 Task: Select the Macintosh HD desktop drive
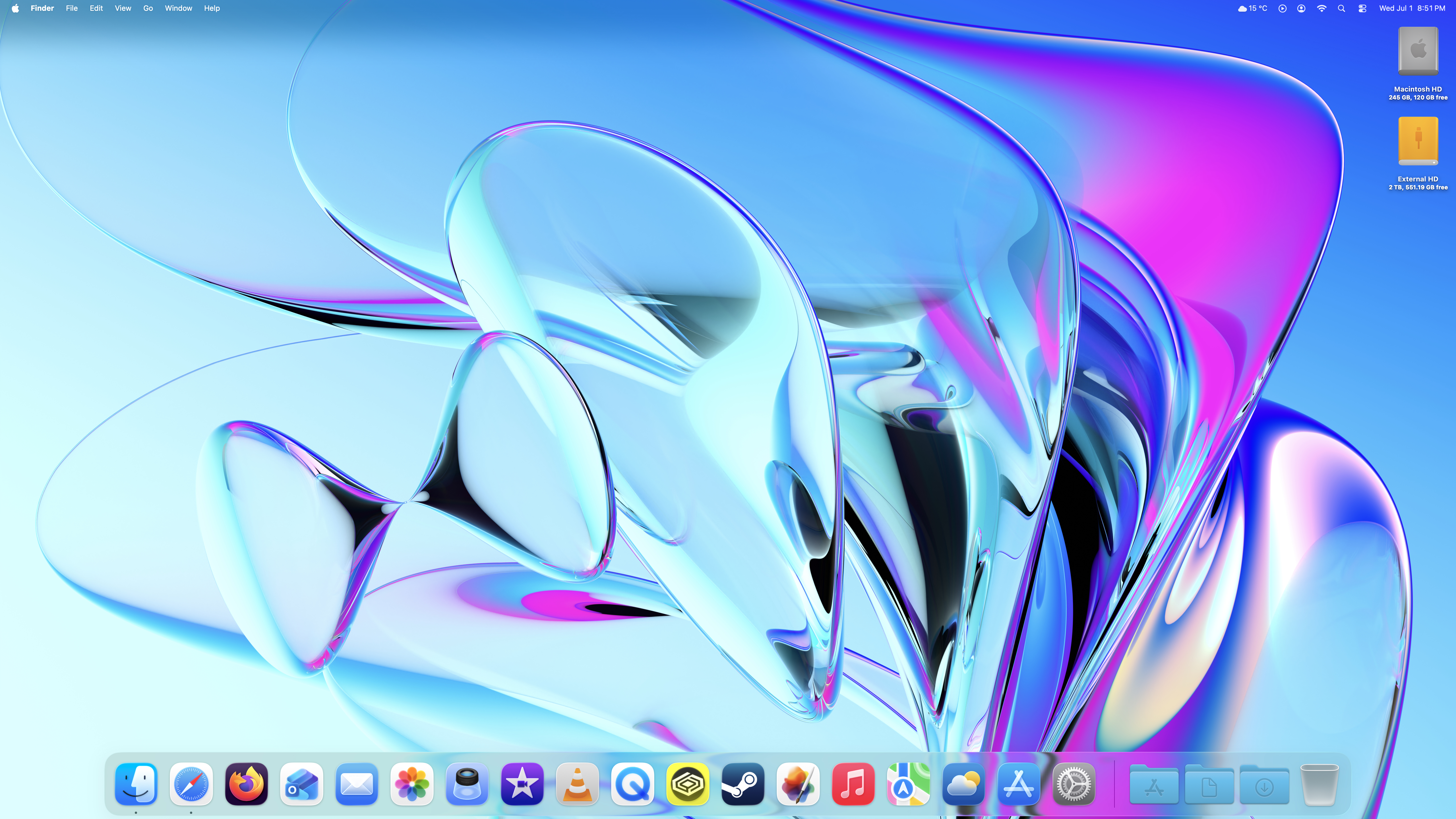[x=1418, y=51]
